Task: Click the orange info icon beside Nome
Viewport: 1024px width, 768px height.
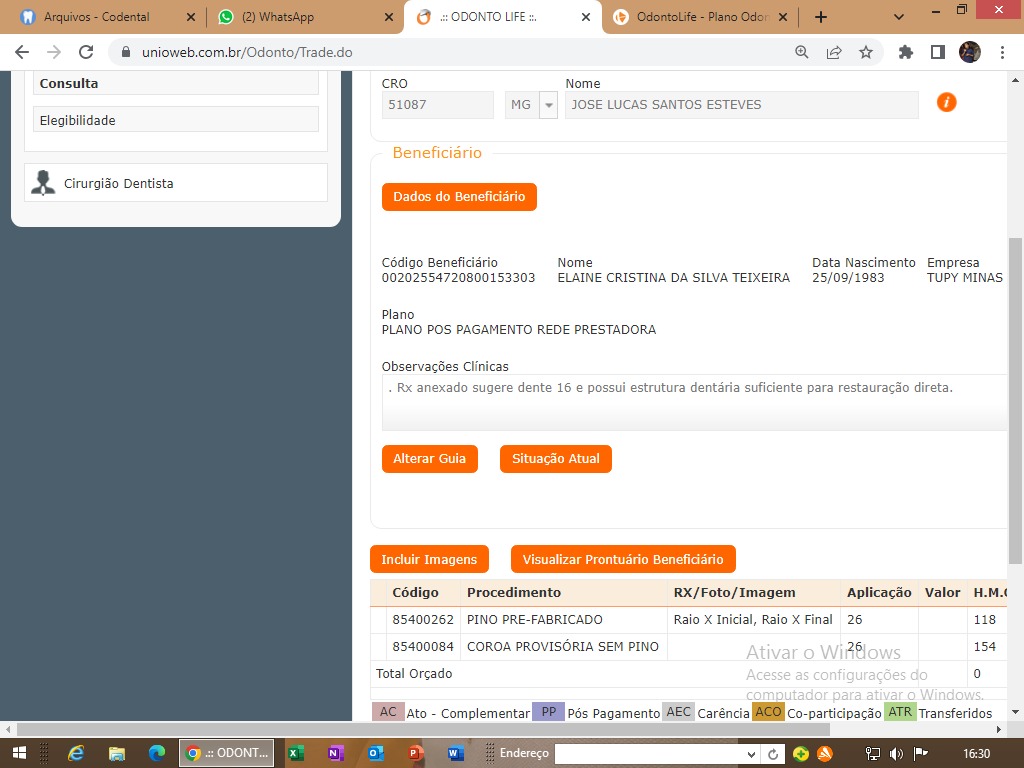Action: [946, 102]
